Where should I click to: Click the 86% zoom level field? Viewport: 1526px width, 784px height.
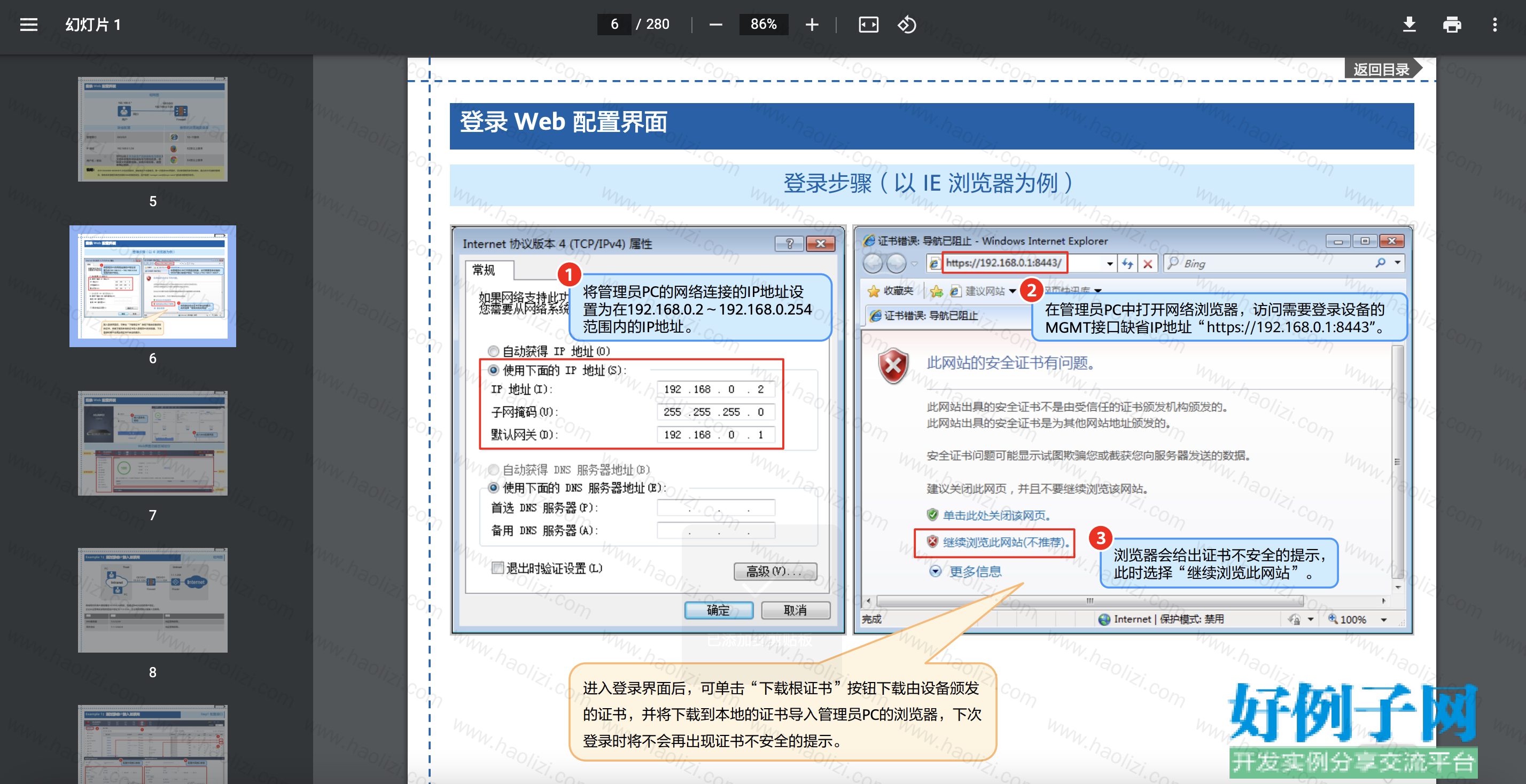[764, 24]
